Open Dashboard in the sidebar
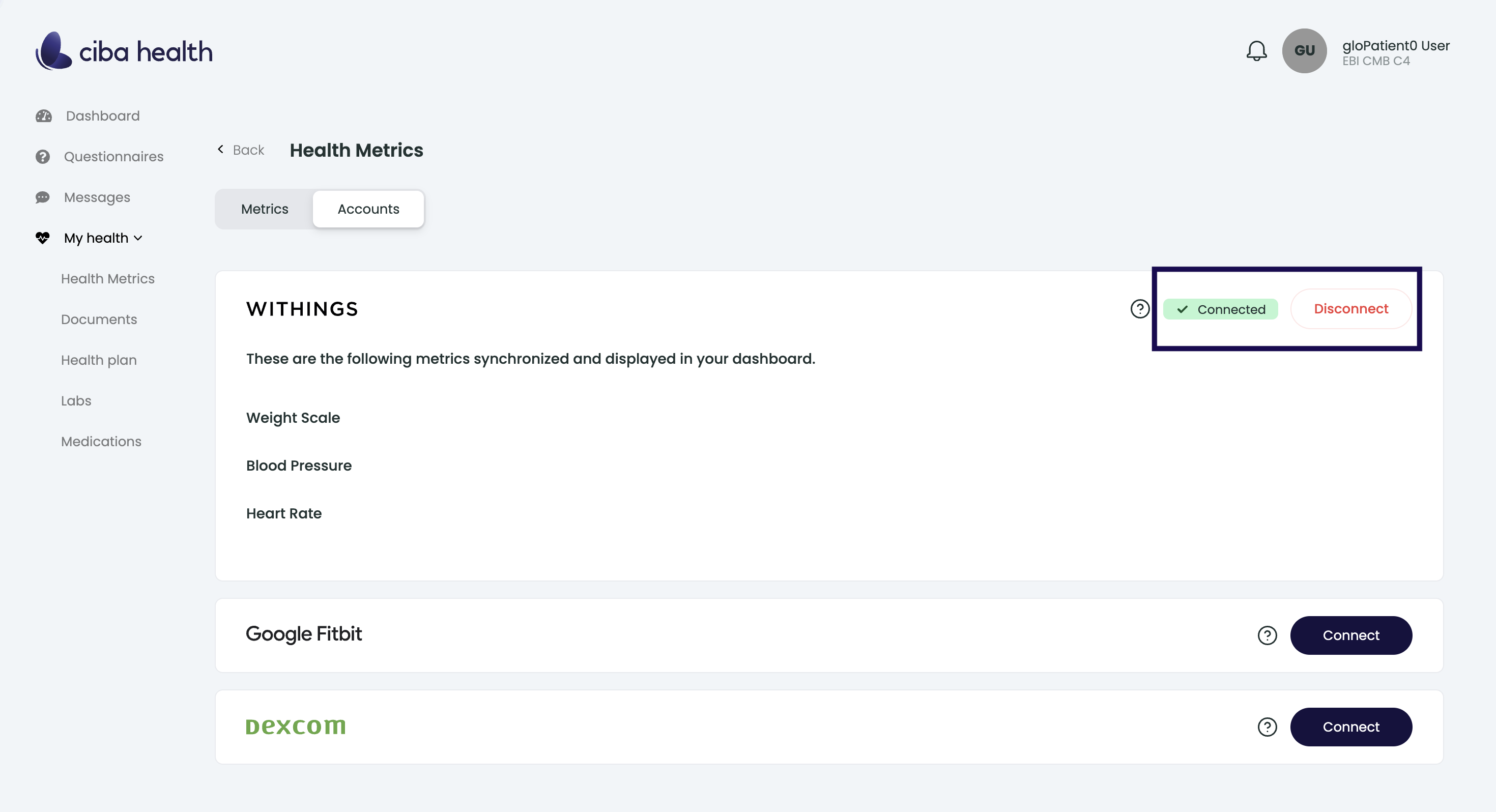1496x812 pixels. pyautogui.click(x=103, y=116)
